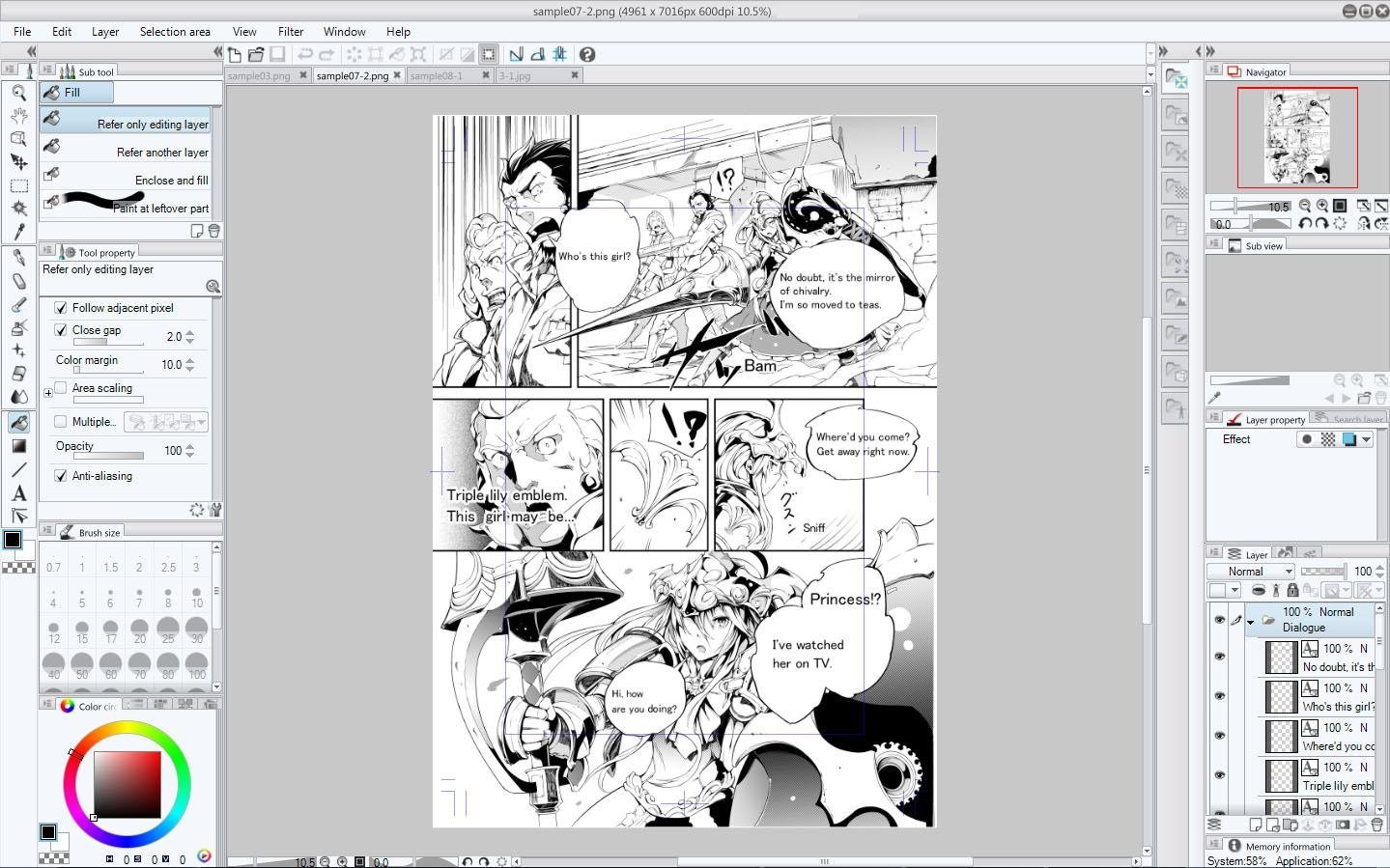Select the Hand move tool
The image size is (1390, 868).
pos(18,116)
